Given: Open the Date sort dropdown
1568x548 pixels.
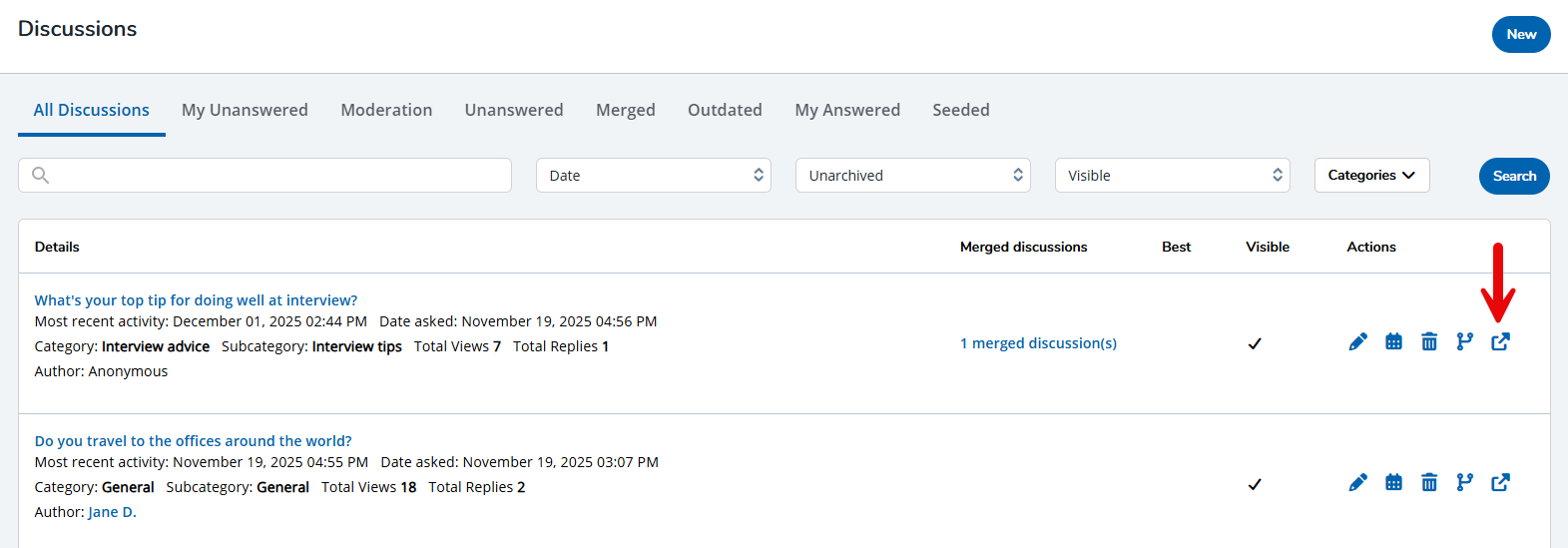Looking at the screenshot, I should click(653, 176).
